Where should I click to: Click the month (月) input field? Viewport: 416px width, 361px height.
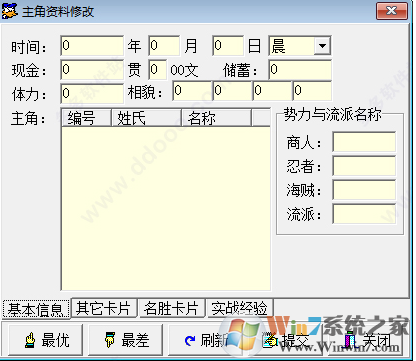(164, 45)
